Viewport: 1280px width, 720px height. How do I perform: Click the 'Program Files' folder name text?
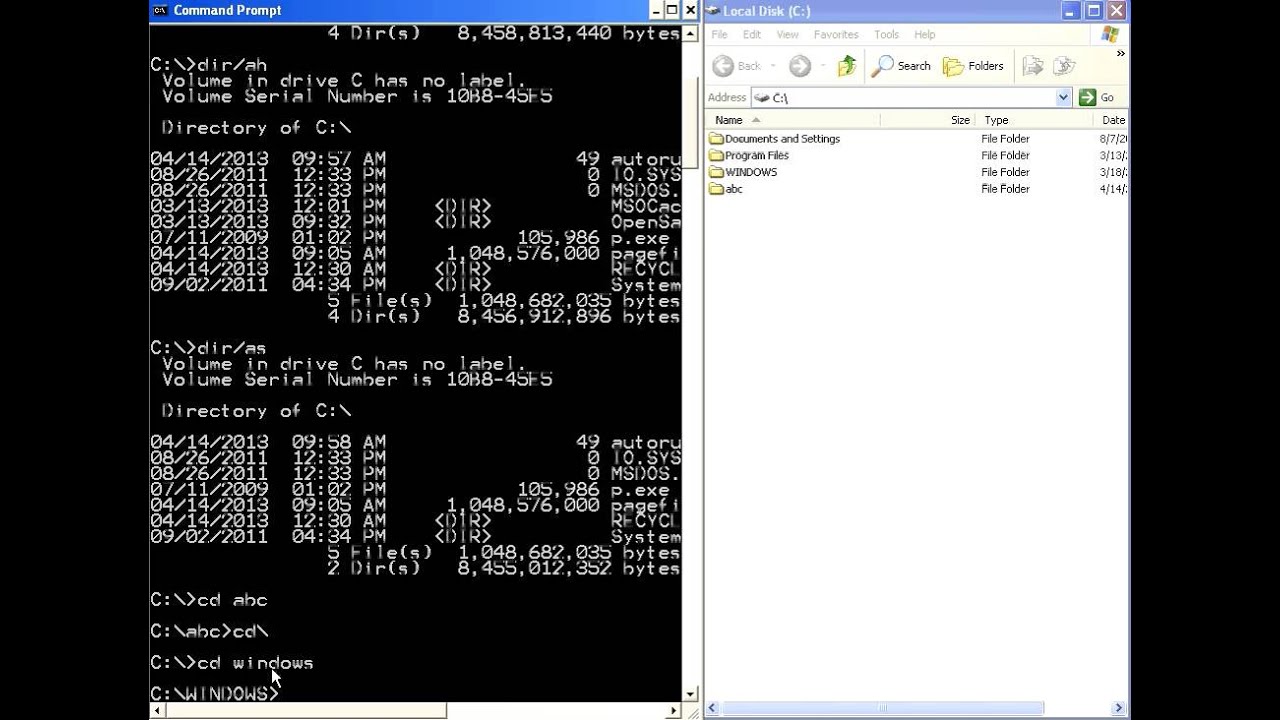pyautogui.click(x=757, y=155)
